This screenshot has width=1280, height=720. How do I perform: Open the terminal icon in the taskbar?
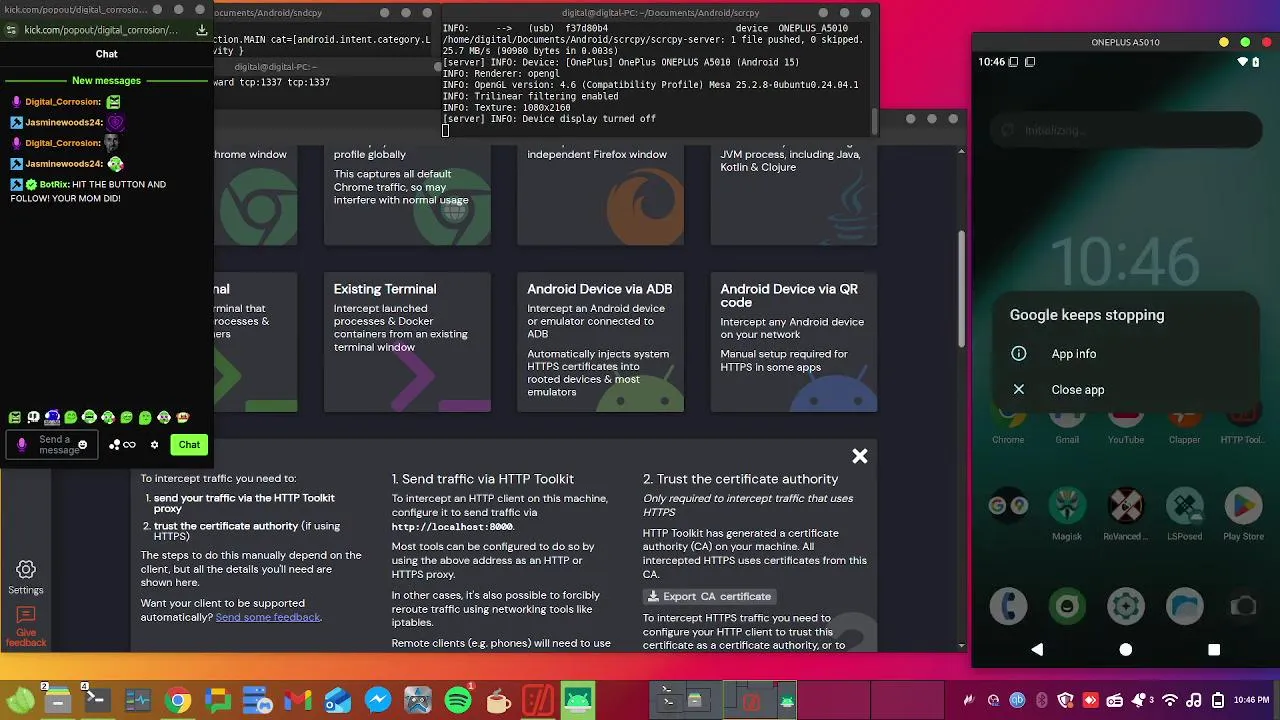click(x=98, y=701)
